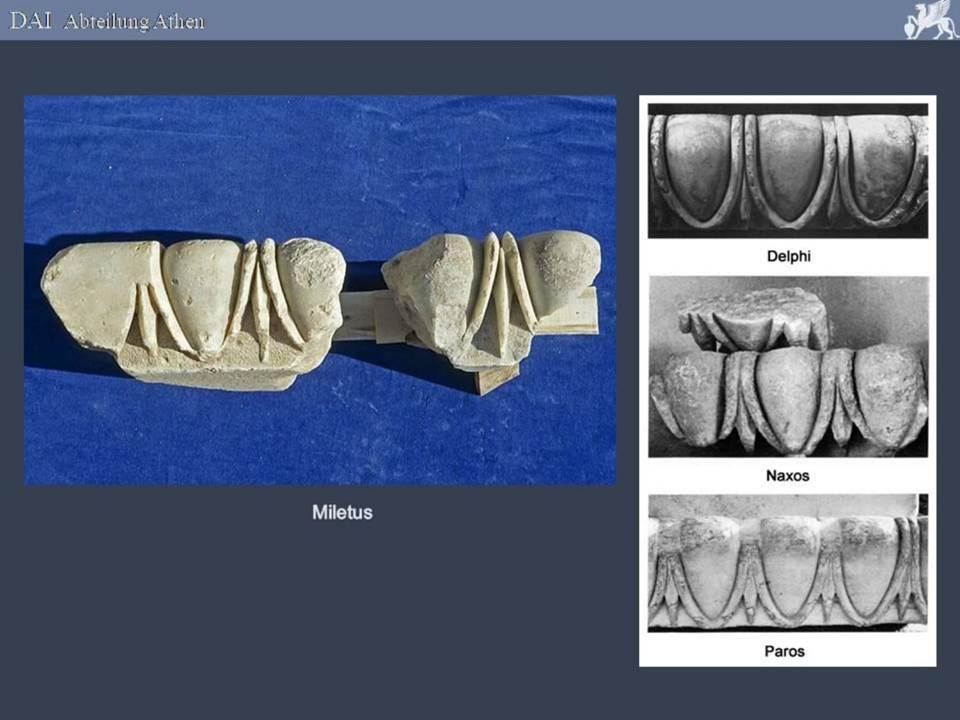Click the 'DAI Abteilung Athen' header title

107,21
